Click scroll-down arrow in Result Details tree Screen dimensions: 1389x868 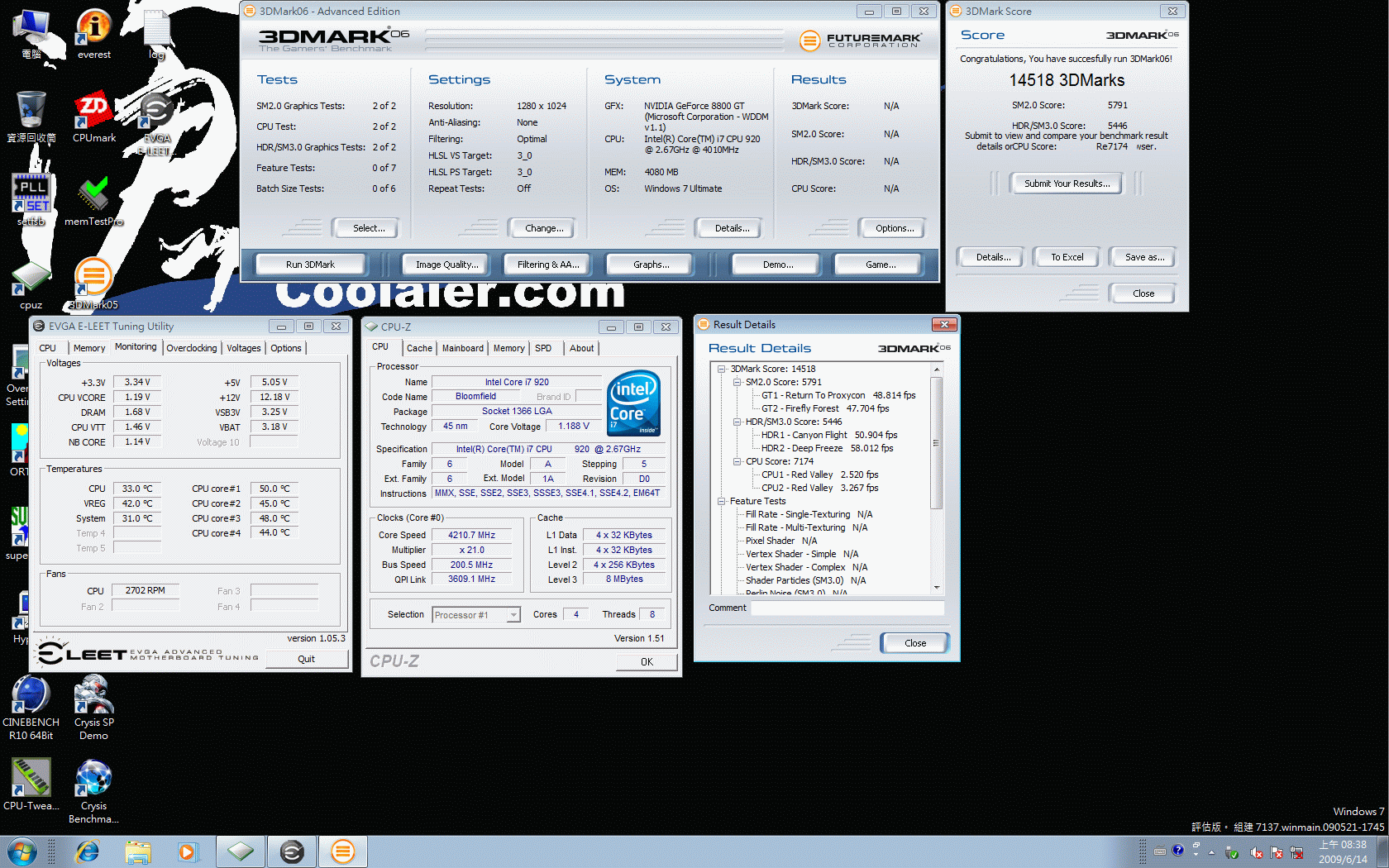click(937, 587)
